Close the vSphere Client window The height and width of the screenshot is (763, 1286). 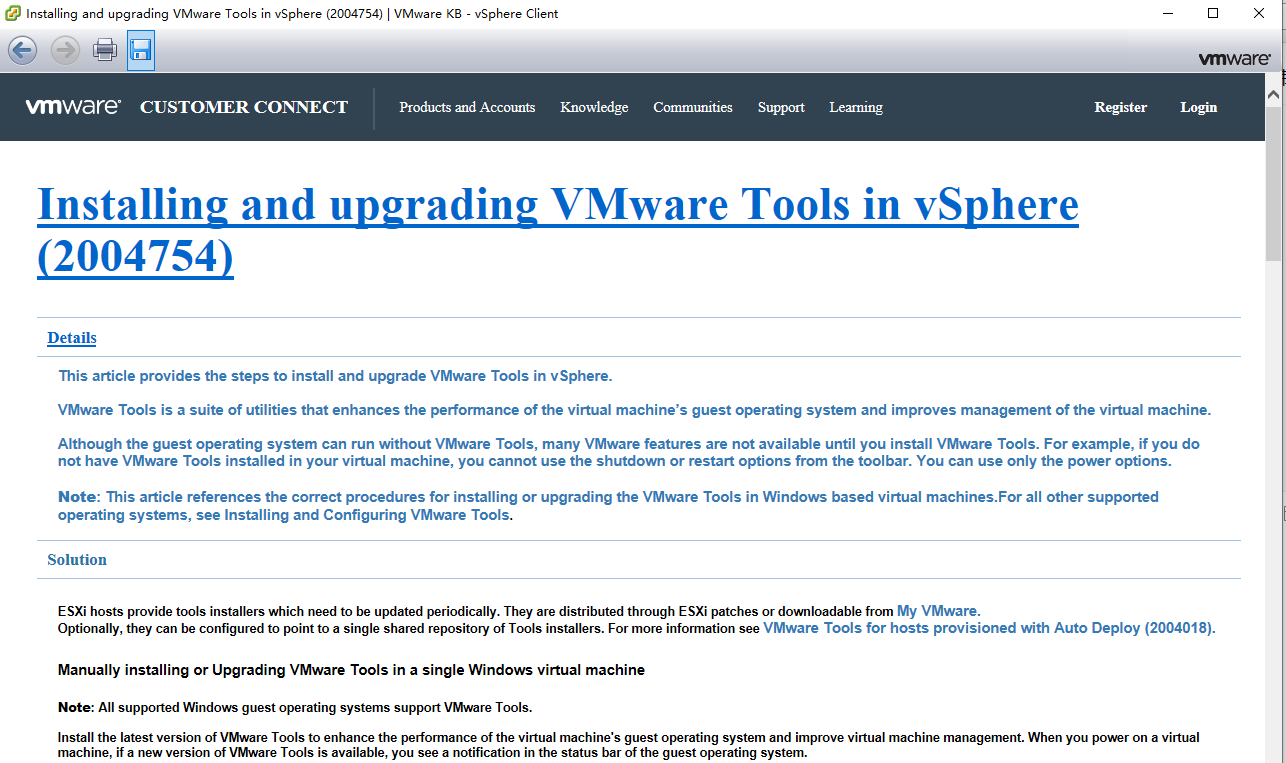point(1260,13)
